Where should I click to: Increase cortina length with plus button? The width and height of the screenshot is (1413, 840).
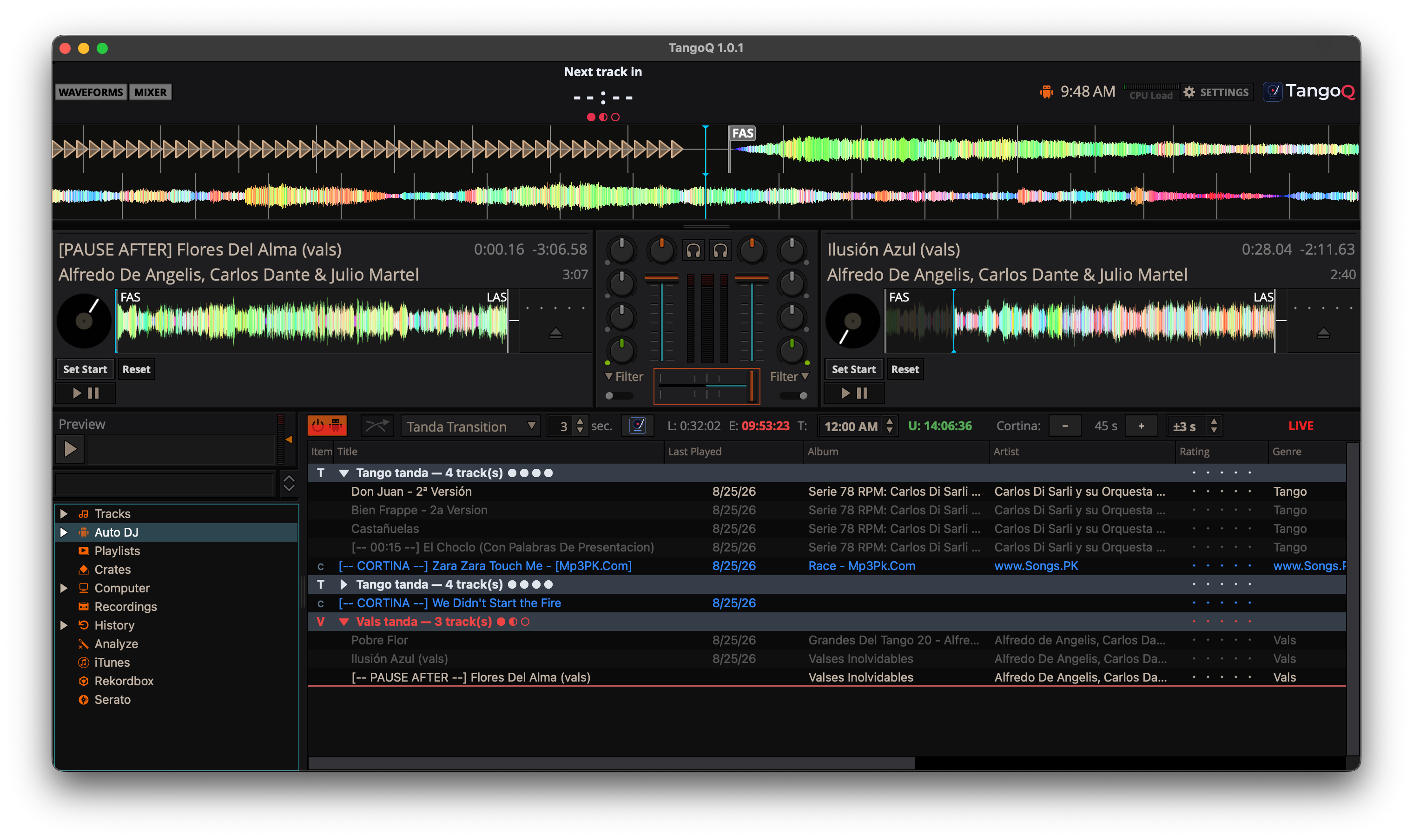click(1141, 426)
